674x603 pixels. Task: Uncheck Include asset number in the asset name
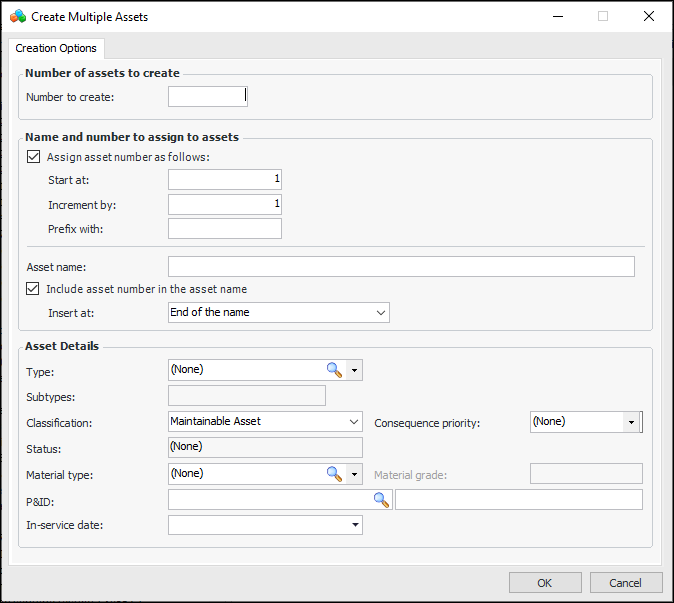point(34,289)
